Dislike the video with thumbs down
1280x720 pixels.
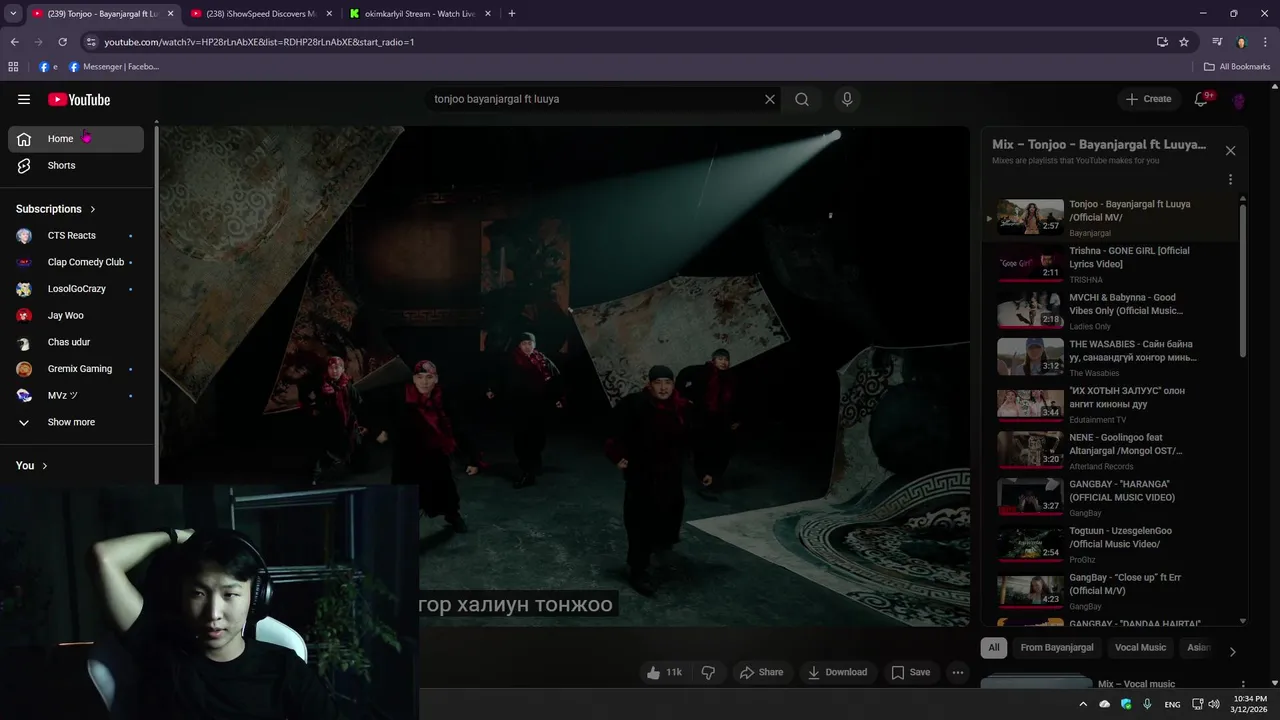click(708, 672)
